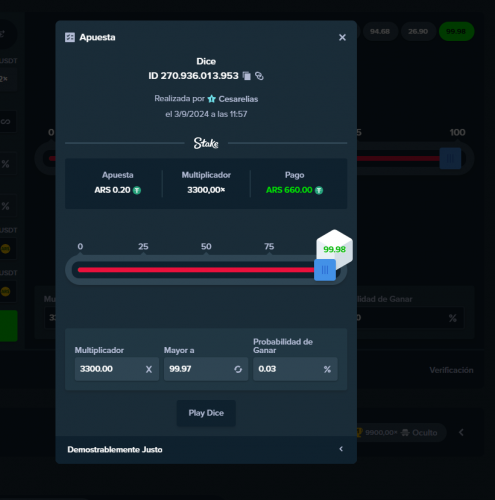Click the background game slider handle

(x=450, y=159)
